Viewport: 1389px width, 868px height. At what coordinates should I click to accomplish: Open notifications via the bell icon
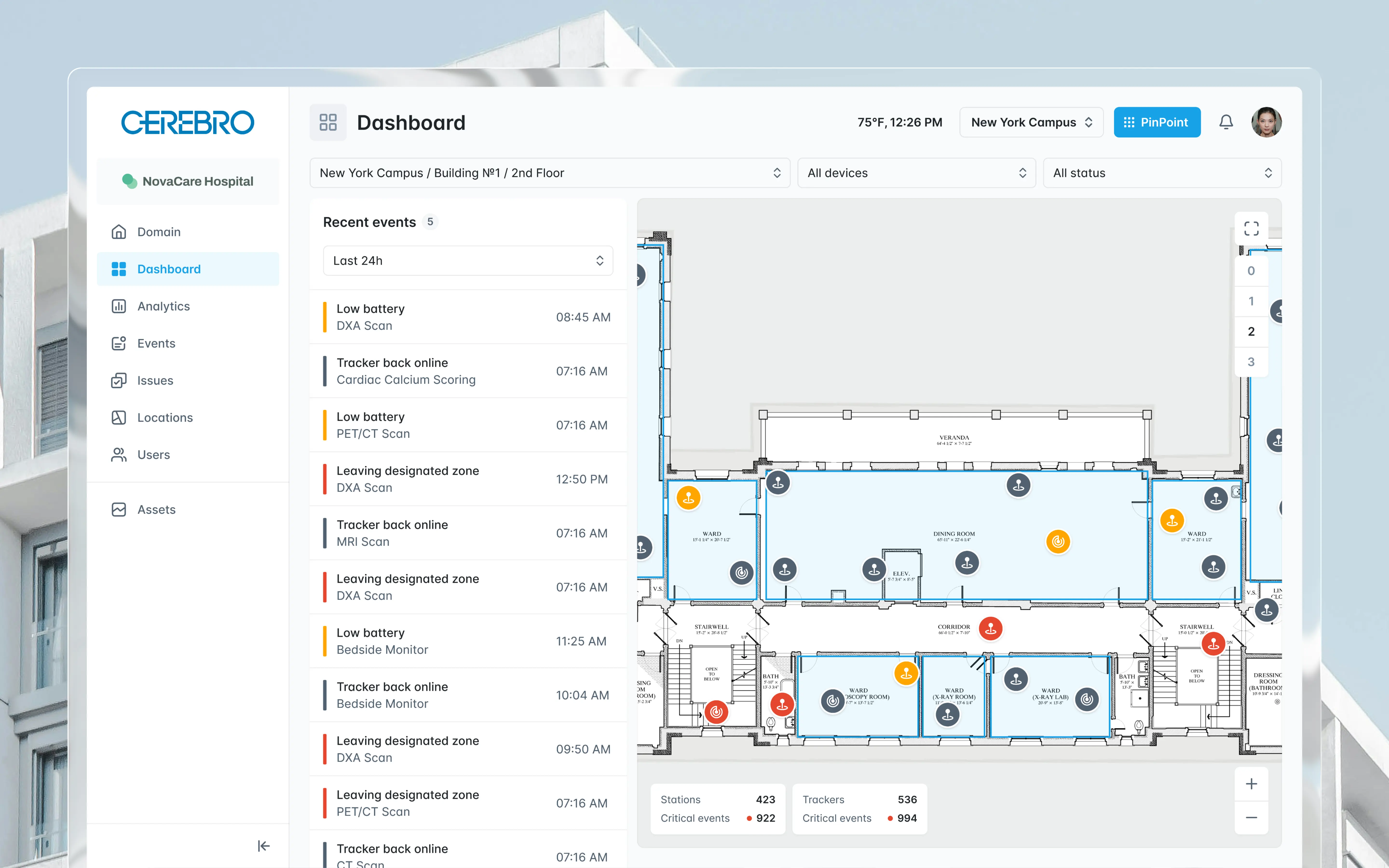[1226, 122]
